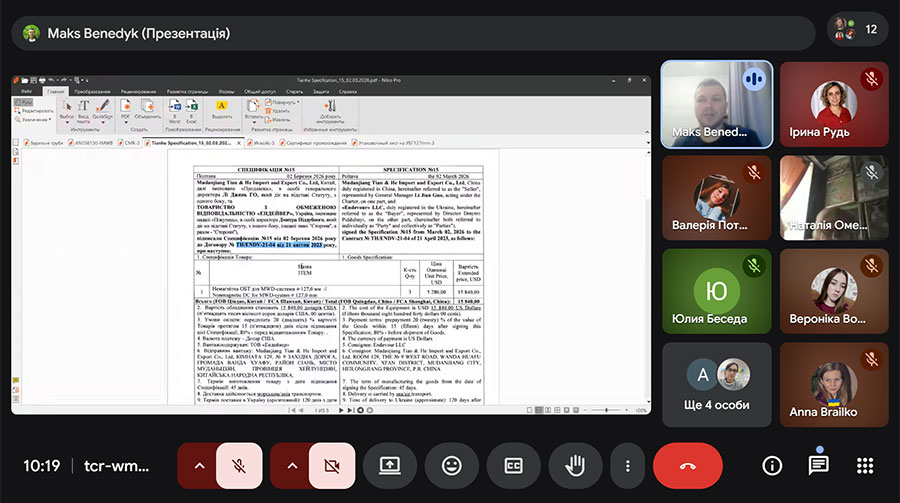This screenshot has height=503, width=900.
Task: Select Валерія participant tile
Action: pyautogui.click(x=716, y=198)
